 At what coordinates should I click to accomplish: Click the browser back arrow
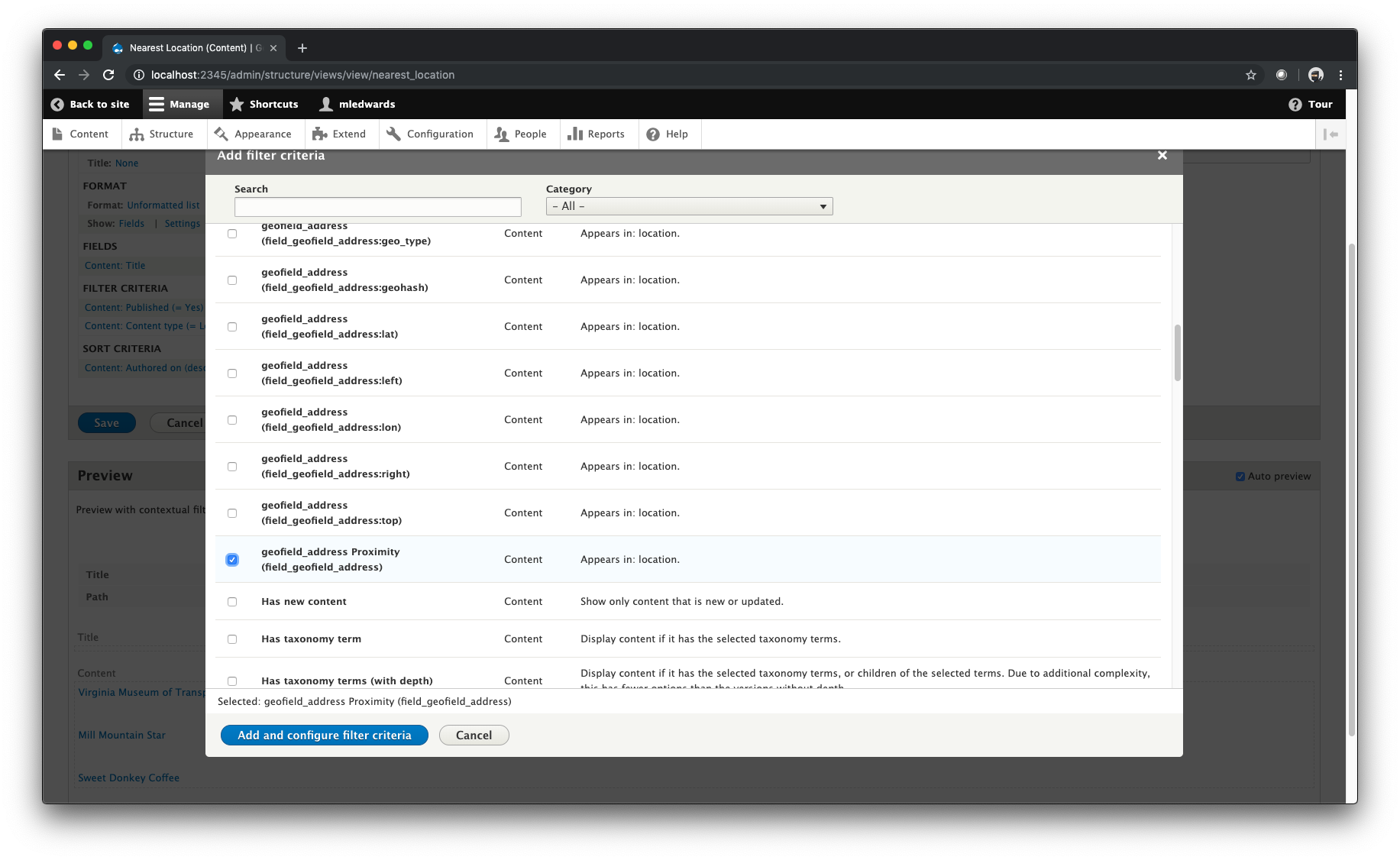[60, 75]
